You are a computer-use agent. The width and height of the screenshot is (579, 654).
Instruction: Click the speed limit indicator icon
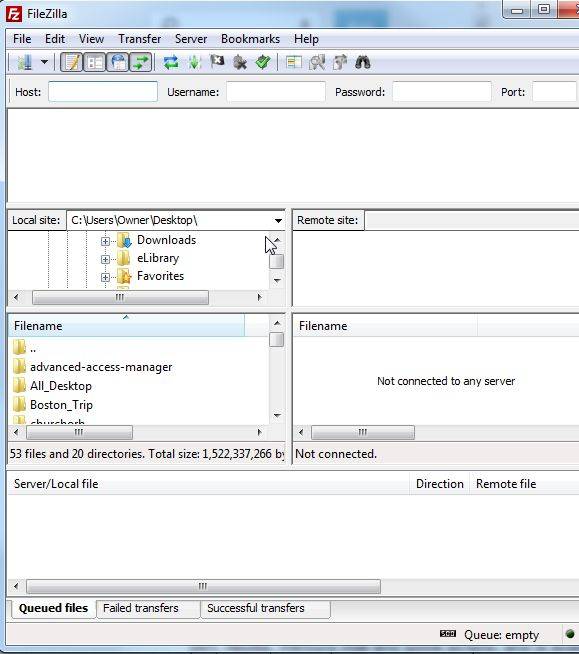448,634
